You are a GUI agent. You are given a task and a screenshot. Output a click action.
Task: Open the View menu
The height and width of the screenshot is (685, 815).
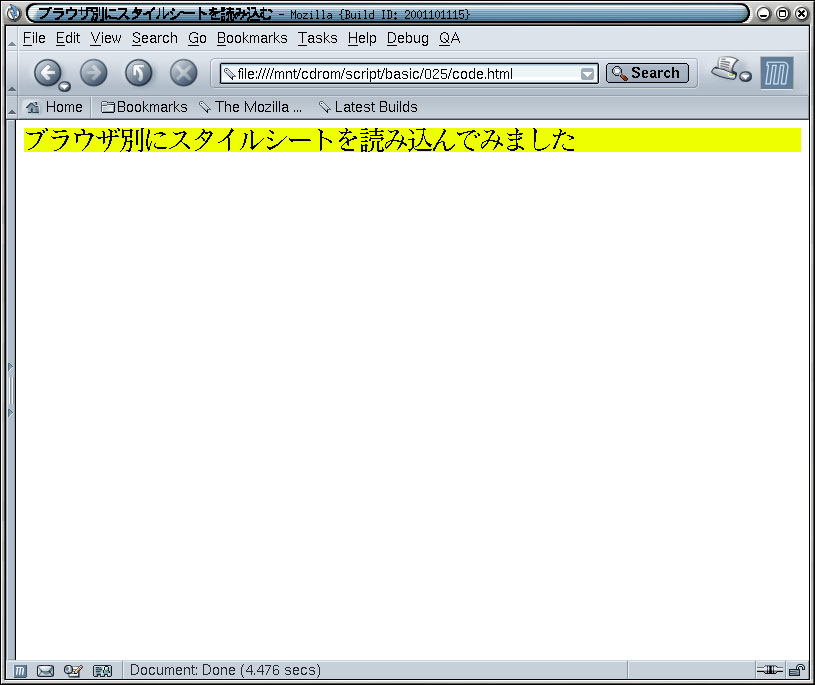coord(106,38)
